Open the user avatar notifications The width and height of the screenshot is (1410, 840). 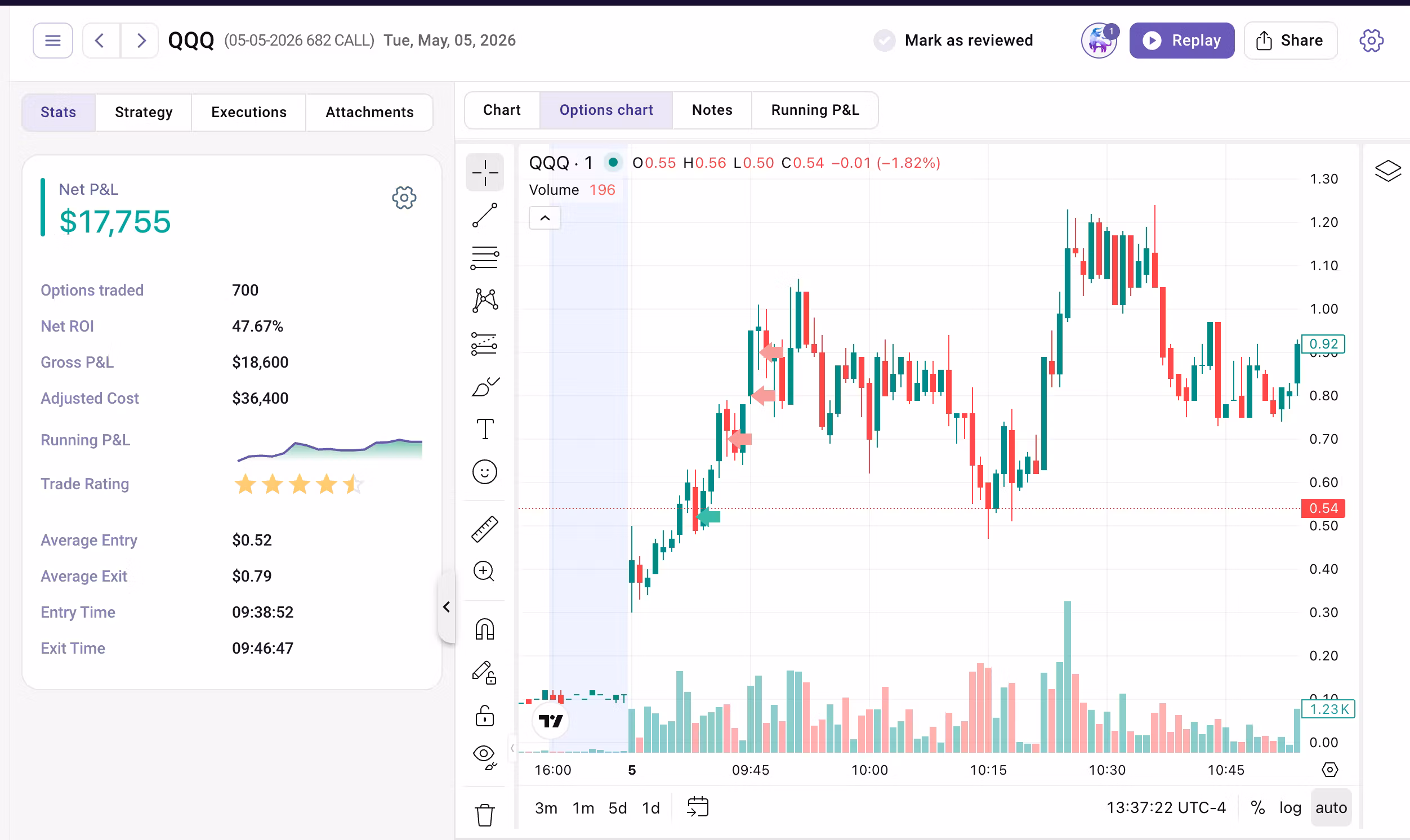click(x=1099, y=40)
